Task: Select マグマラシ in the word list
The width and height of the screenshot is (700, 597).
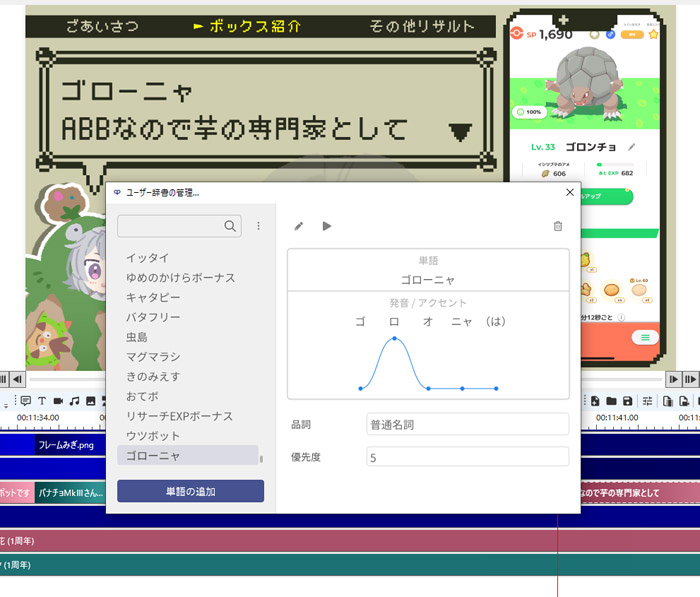Action: click(153, 356)
